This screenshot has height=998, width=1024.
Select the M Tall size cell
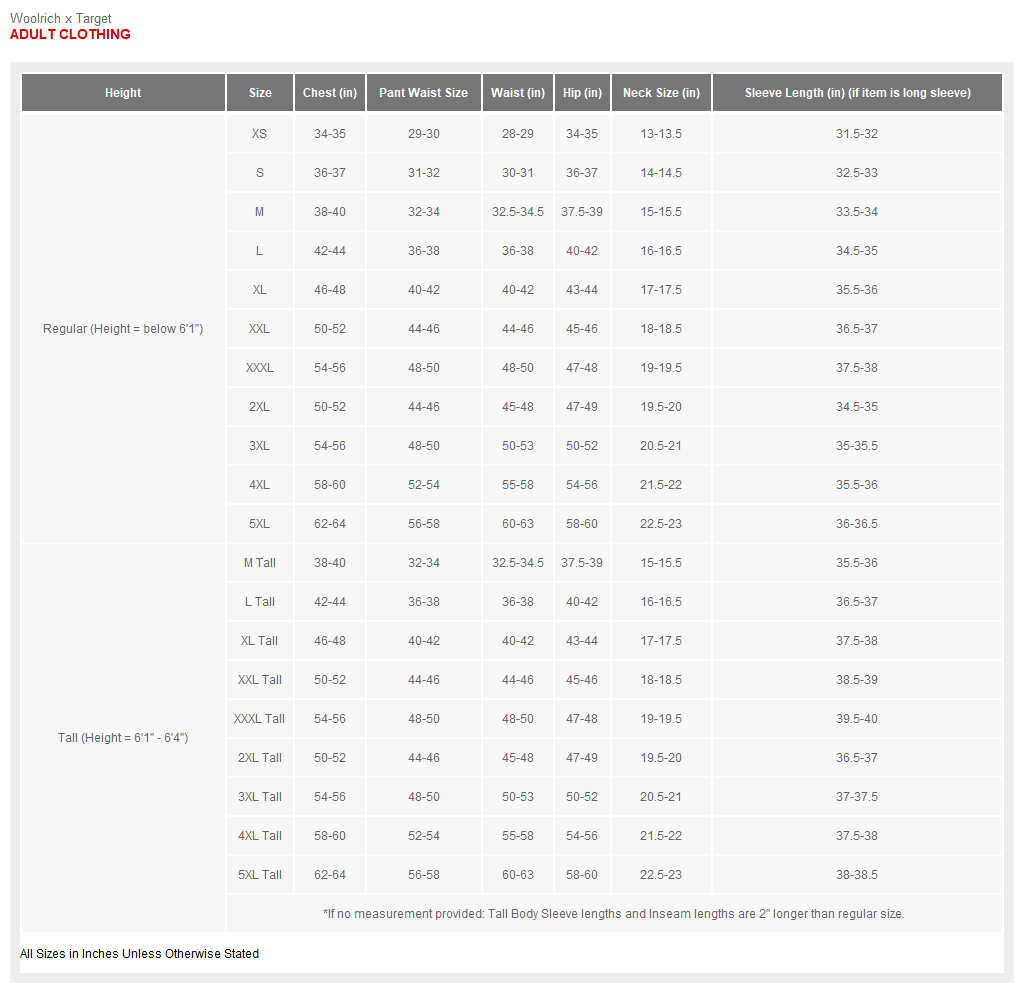[x=260, y=563]
